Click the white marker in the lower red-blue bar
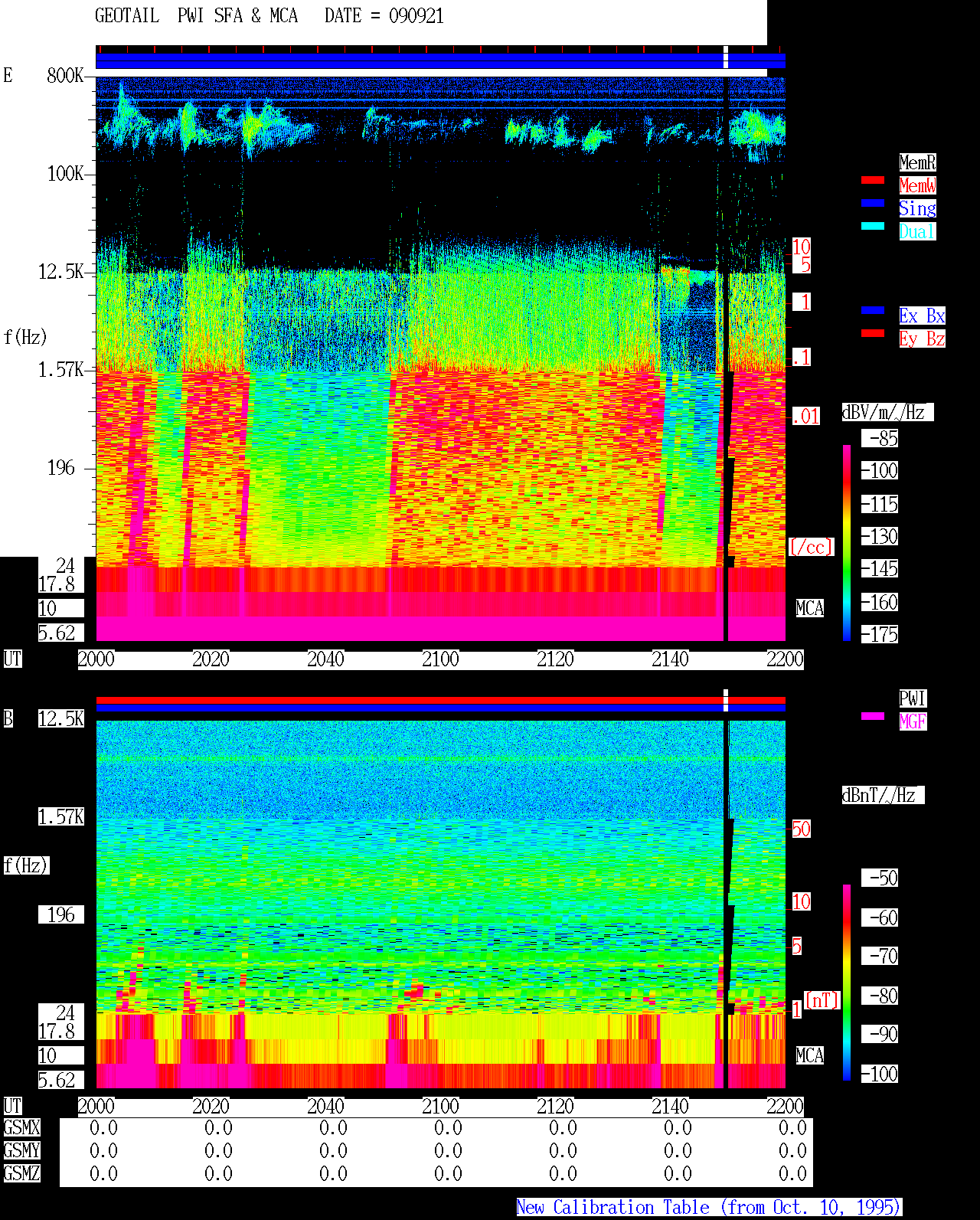This screenshot has width=980, height=1220. point(726,701)
